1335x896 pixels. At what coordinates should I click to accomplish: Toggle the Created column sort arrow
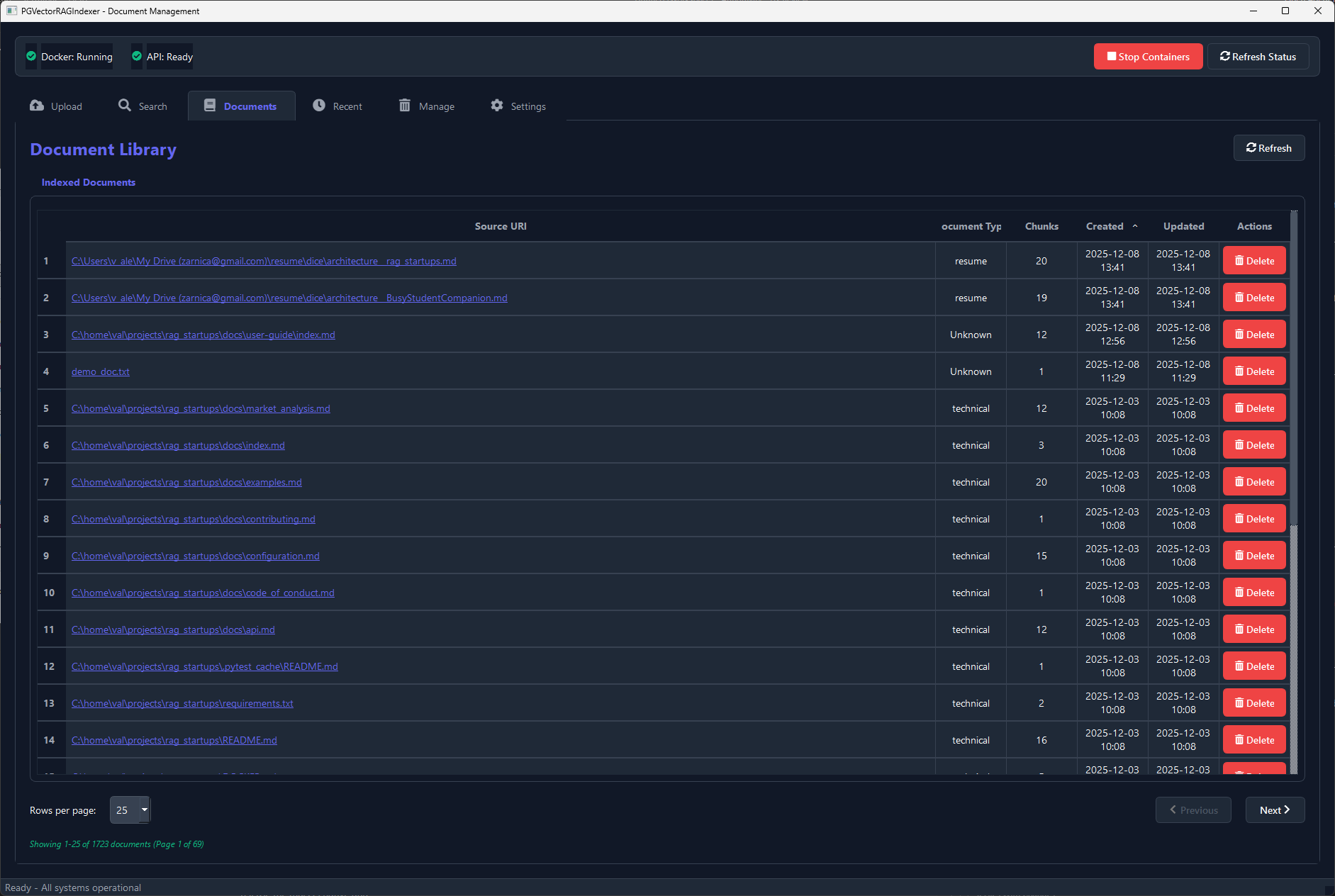coord(1134,225)
